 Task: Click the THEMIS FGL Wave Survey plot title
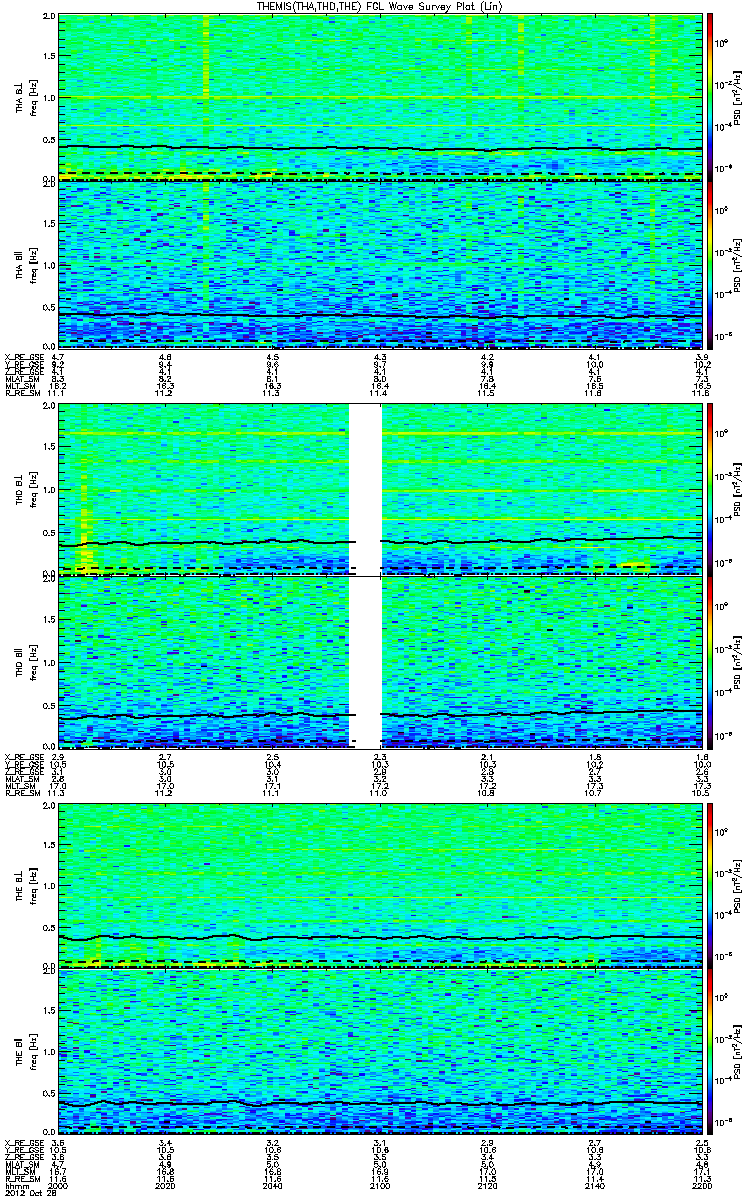377,7
